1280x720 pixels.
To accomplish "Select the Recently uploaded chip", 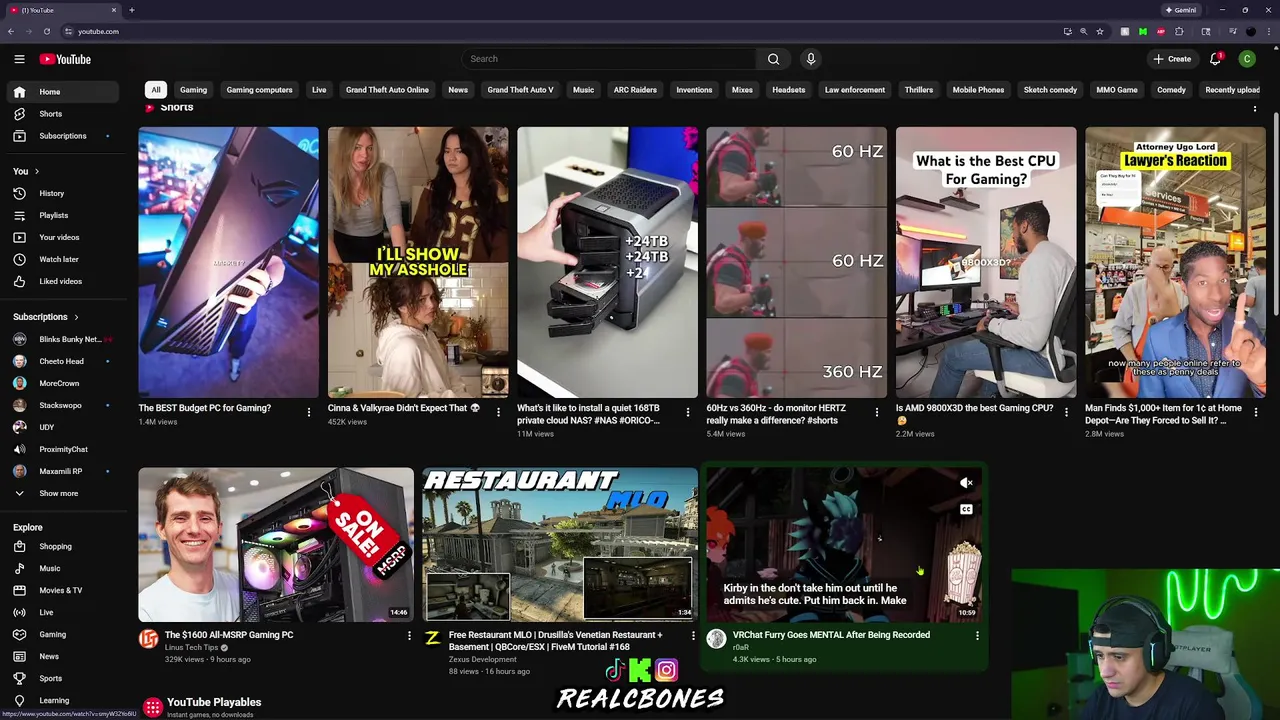I will [1233, 90].
